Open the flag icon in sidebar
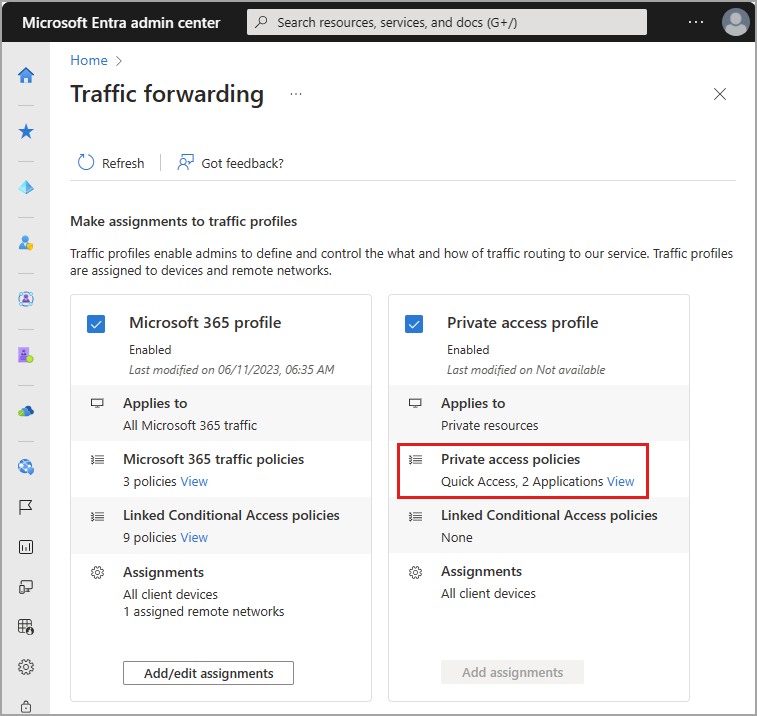This screenshot has height=716, width=757. coord(26,507)
